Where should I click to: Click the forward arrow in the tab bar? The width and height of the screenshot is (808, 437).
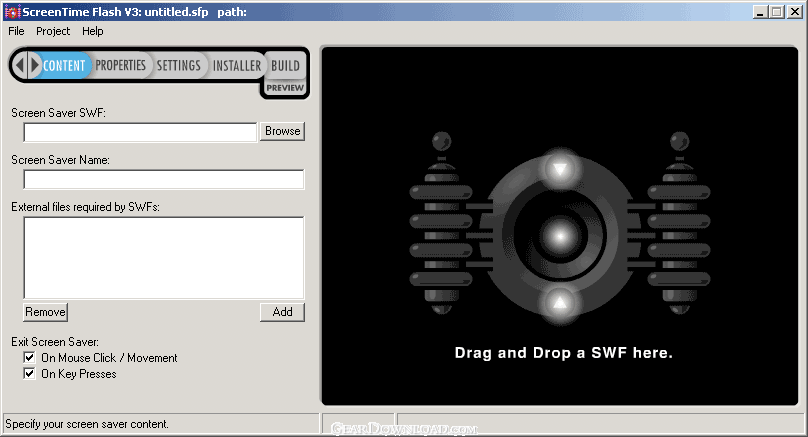pyautogui.click(x=35, y=65)
